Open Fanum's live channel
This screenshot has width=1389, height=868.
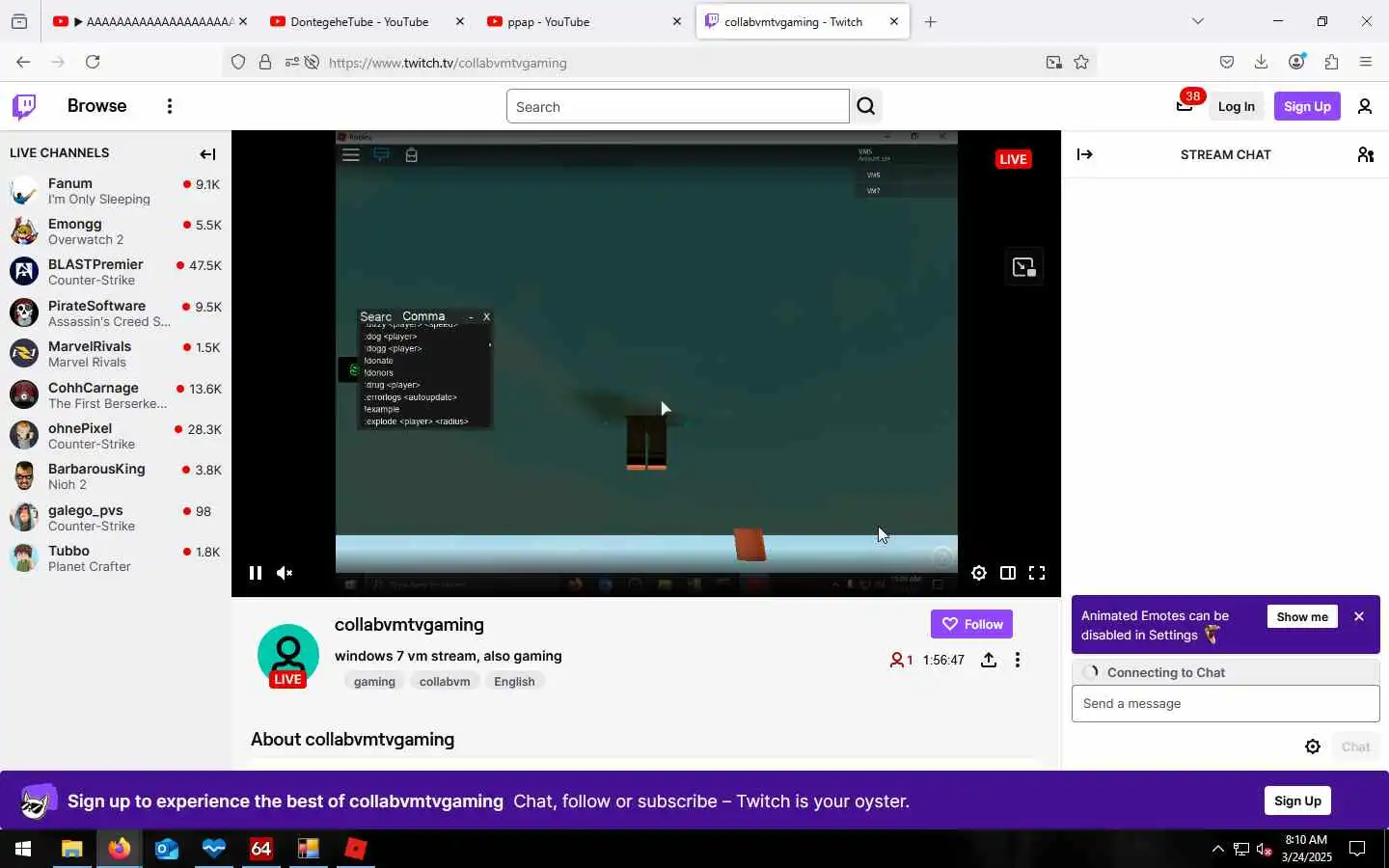[116, 191]
